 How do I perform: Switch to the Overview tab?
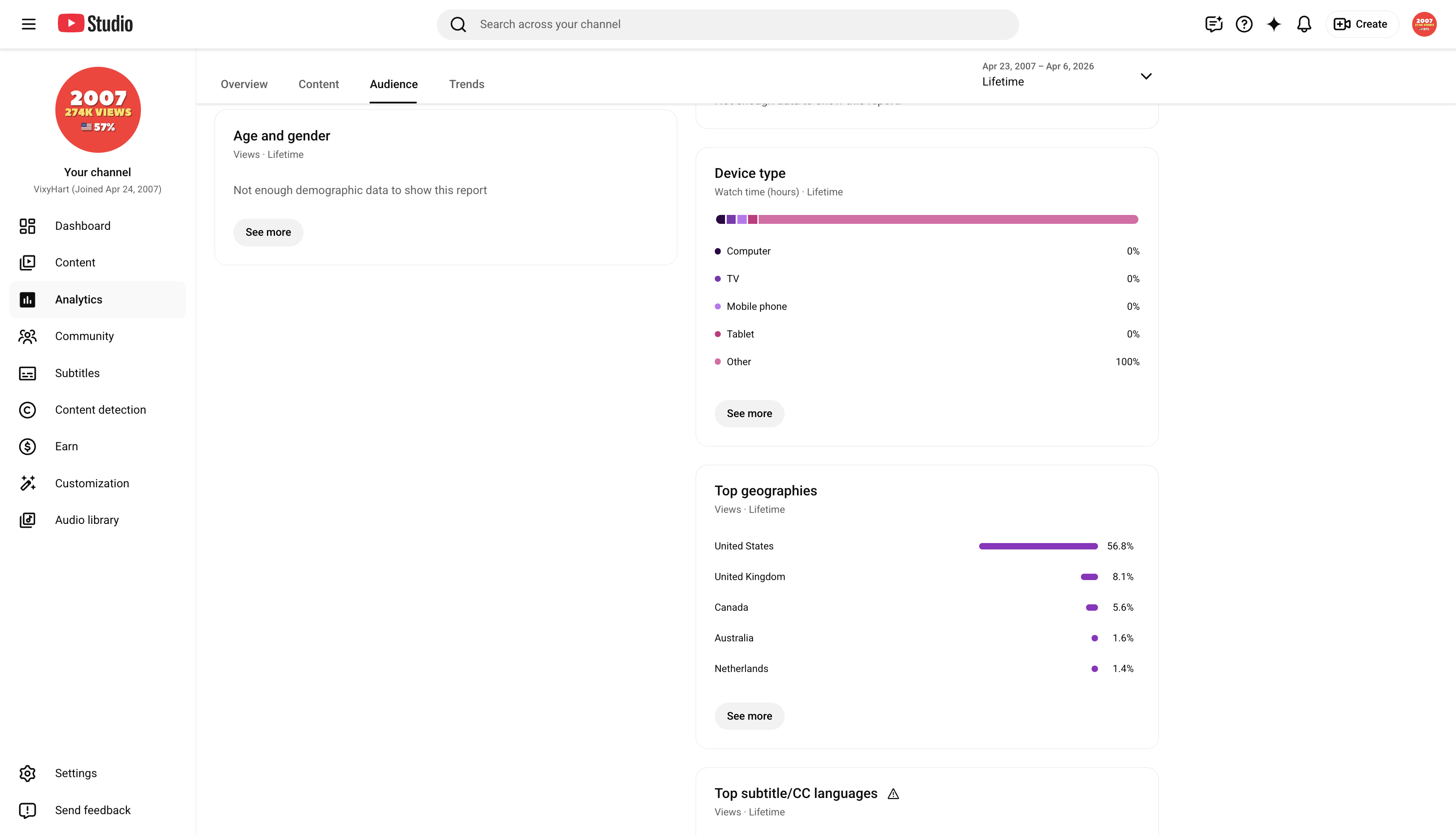(244, 84)
